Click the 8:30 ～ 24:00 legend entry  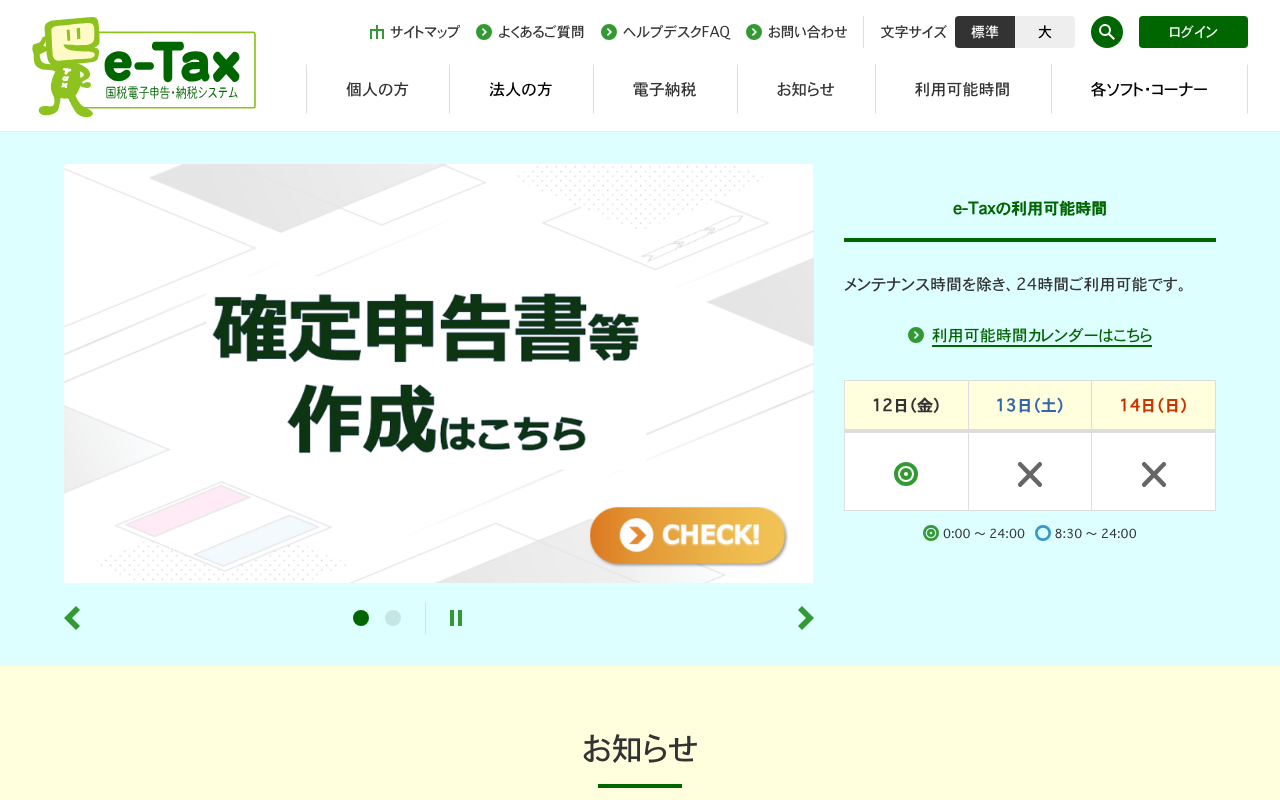click(x=1086, y=533)
